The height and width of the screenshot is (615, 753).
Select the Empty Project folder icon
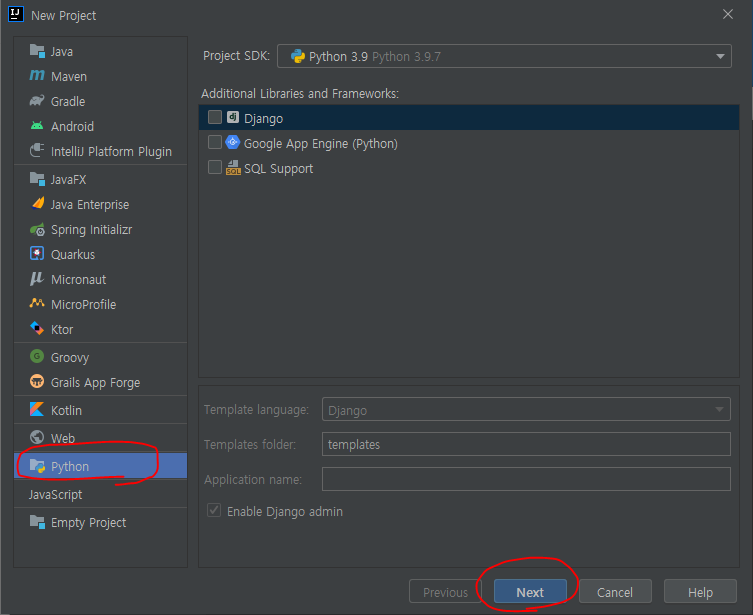37,522
